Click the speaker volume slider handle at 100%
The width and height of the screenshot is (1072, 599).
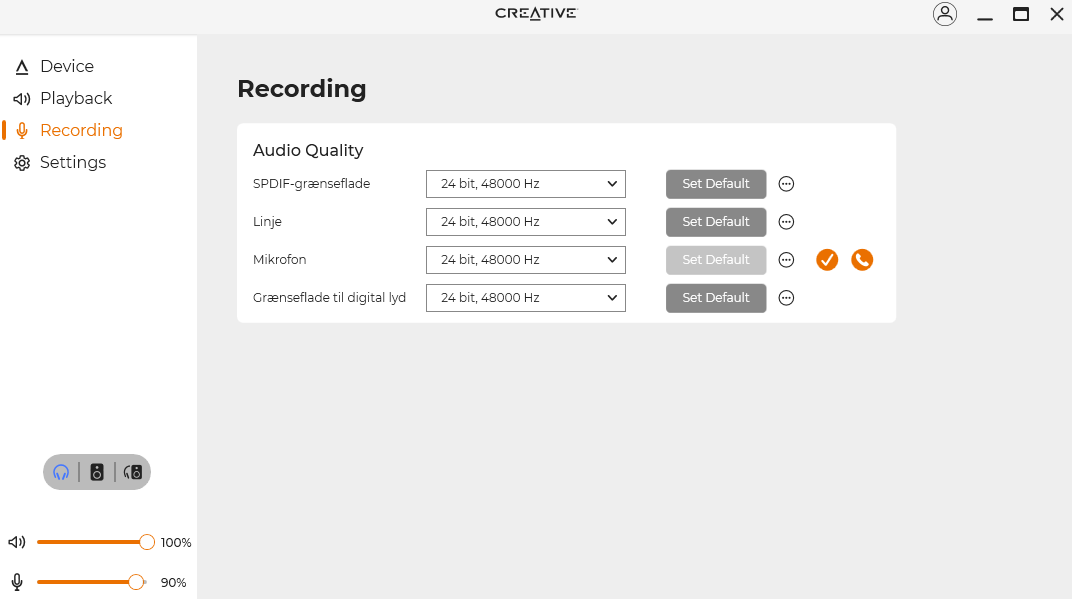point(146,542)
